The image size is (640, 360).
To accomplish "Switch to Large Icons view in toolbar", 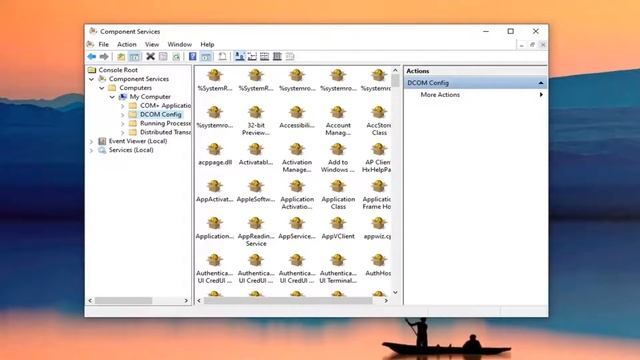I will click(240, 56).
